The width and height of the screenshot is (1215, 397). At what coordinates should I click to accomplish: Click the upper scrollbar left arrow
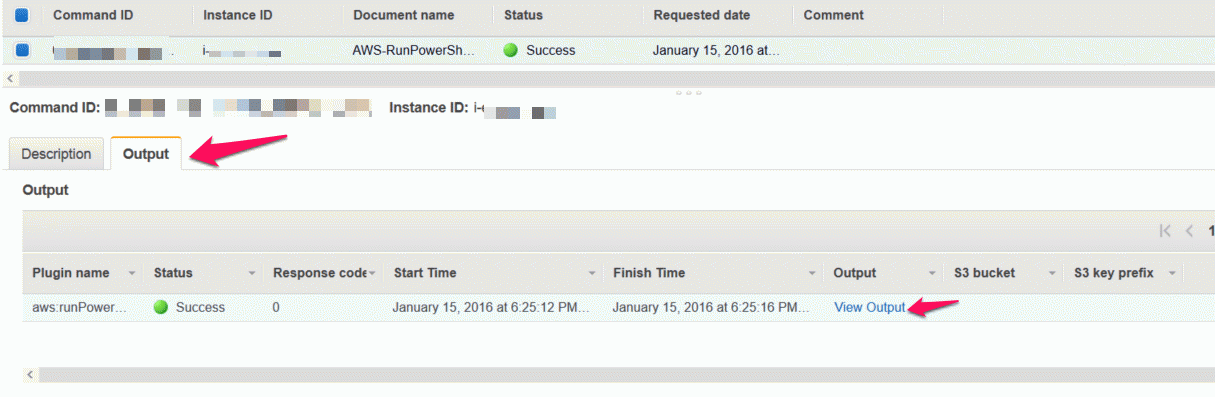pos(10,77)
